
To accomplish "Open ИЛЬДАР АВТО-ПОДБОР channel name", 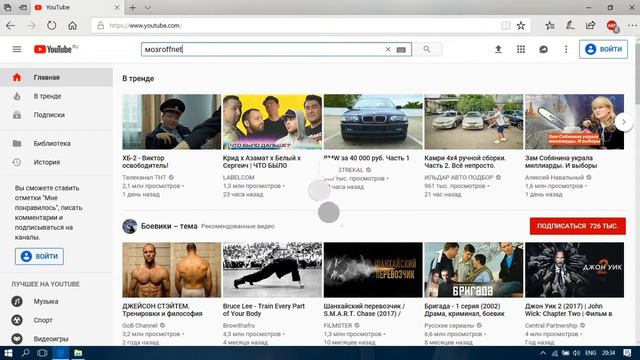I will (x=459, y=178).
